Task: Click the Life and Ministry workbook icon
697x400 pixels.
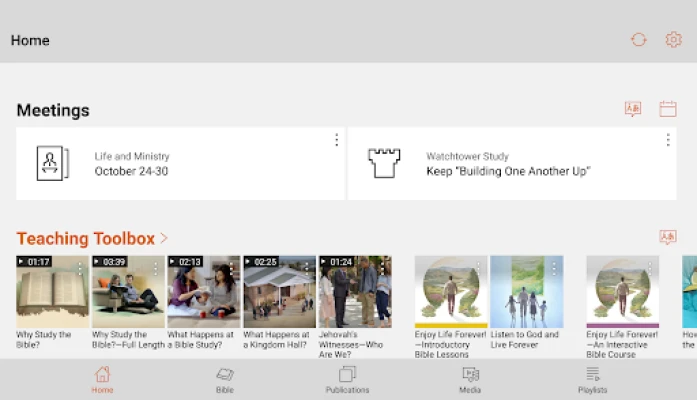Action: pyautogui.click(x=52, y=163)
